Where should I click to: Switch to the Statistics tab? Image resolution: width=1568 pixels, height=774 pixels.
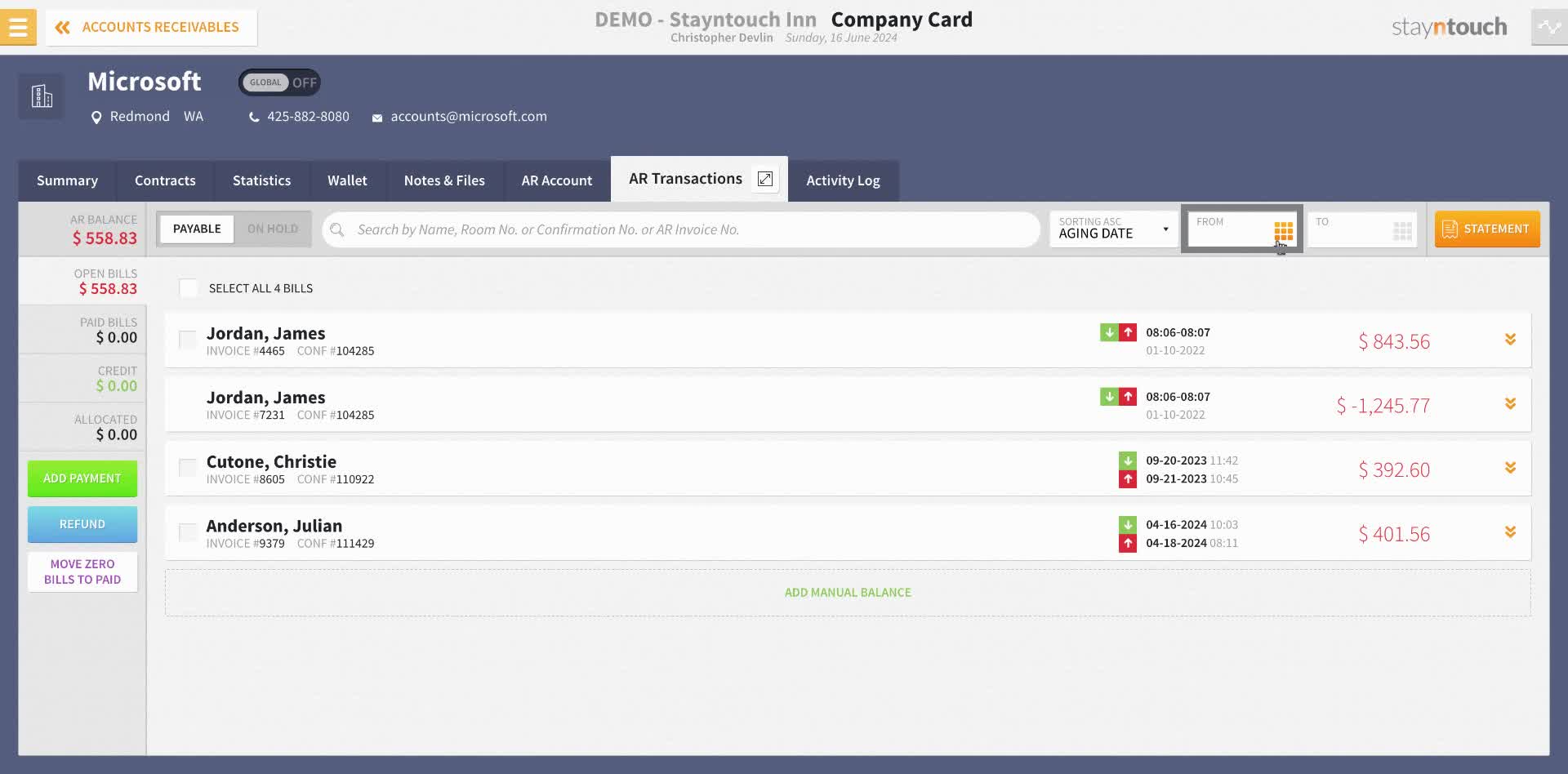pos(261,180)
